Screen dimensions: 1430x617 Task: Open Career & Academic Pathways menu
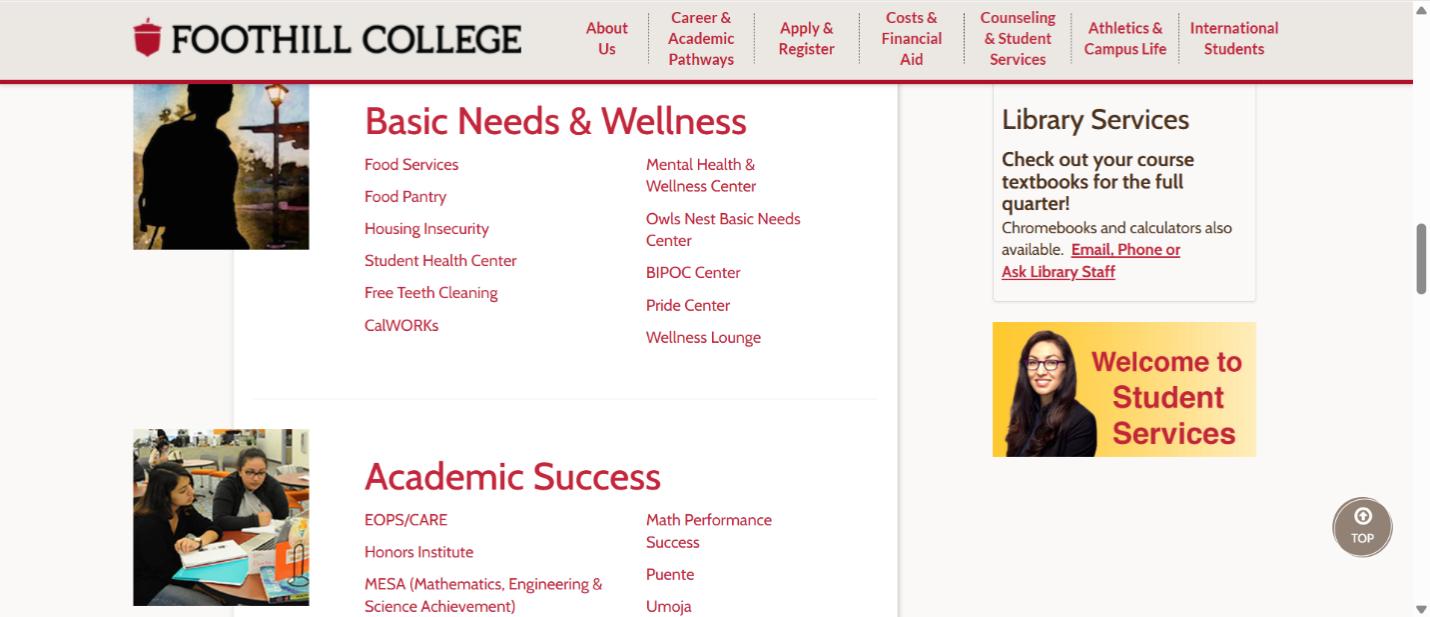coord(701,38)
